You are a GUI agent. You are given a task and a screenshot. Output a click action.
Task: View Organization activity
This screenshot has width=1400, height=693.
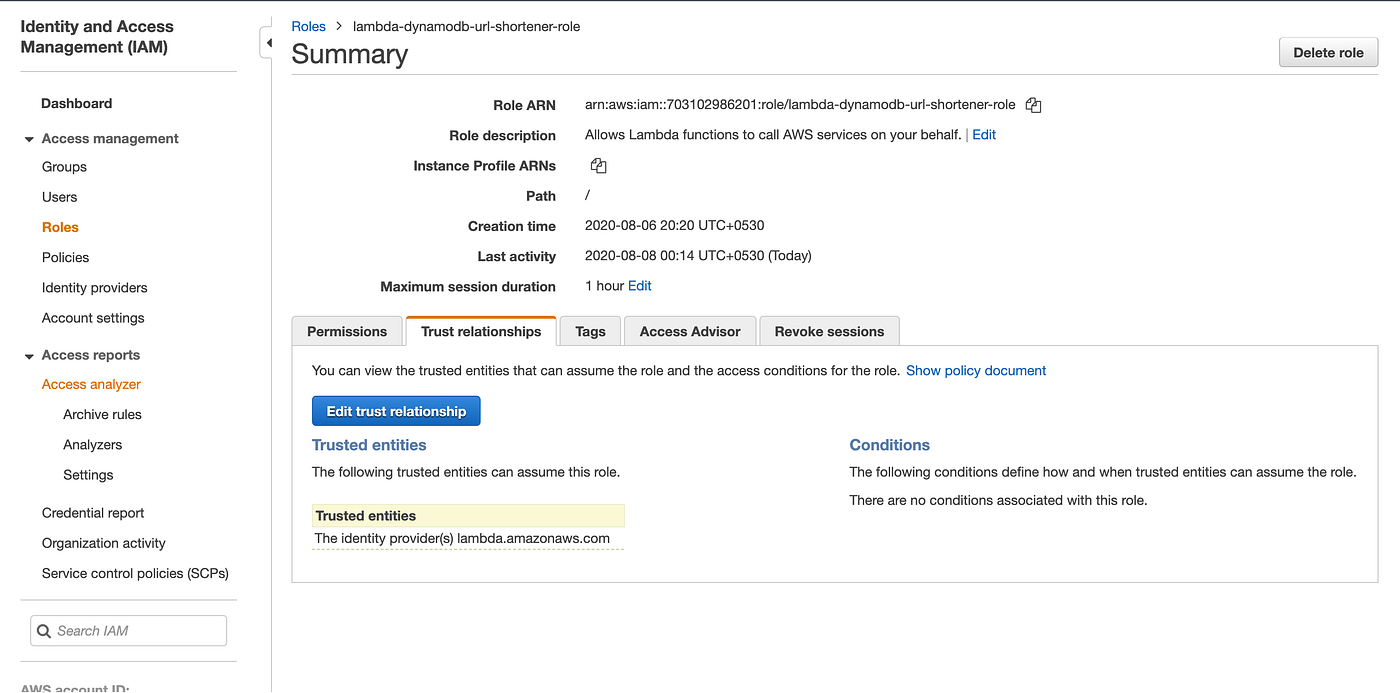point(103,542)
